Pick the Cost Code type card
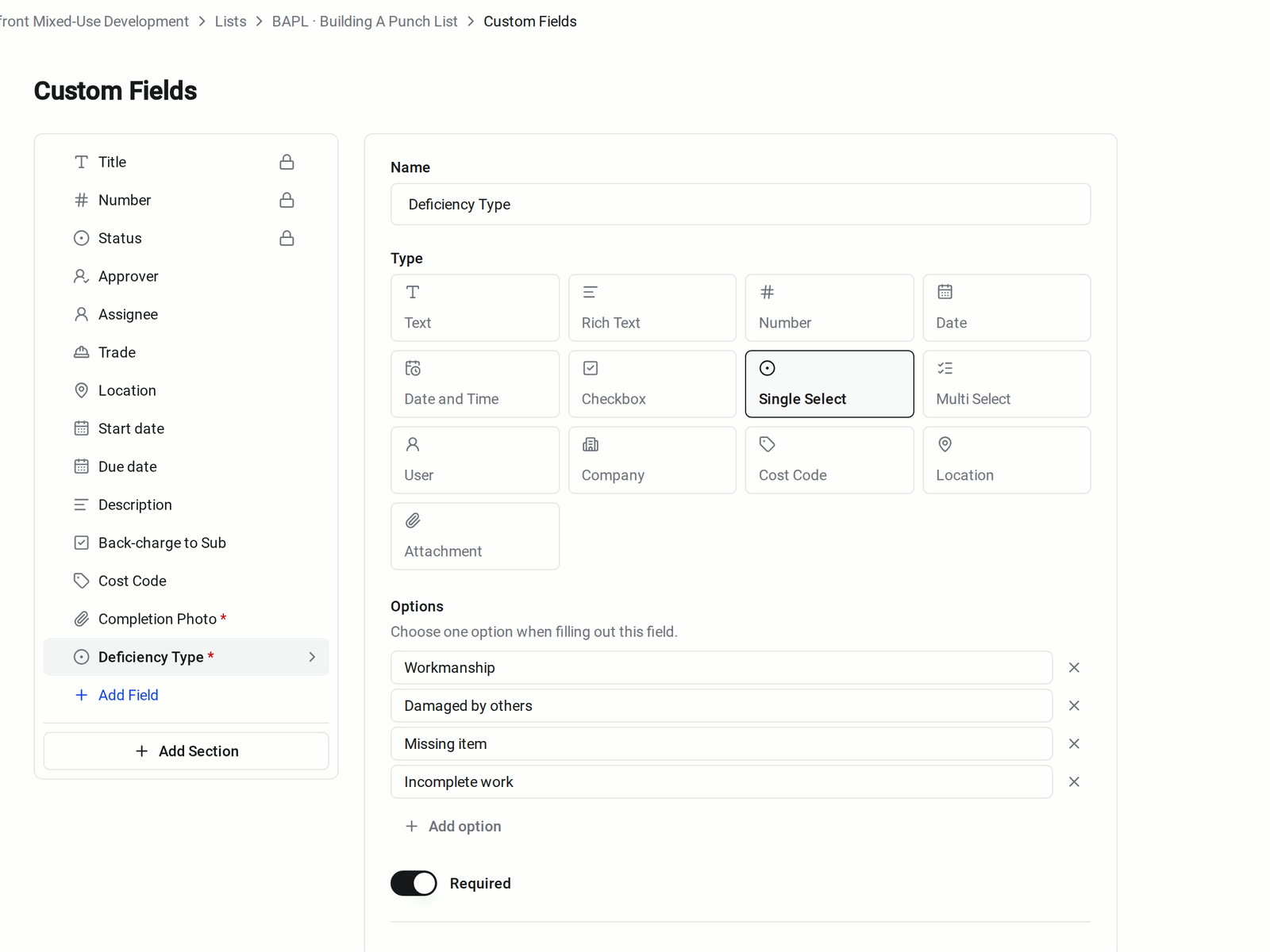The height and width of the screenshot is (952, 1270). click(829, 460)
